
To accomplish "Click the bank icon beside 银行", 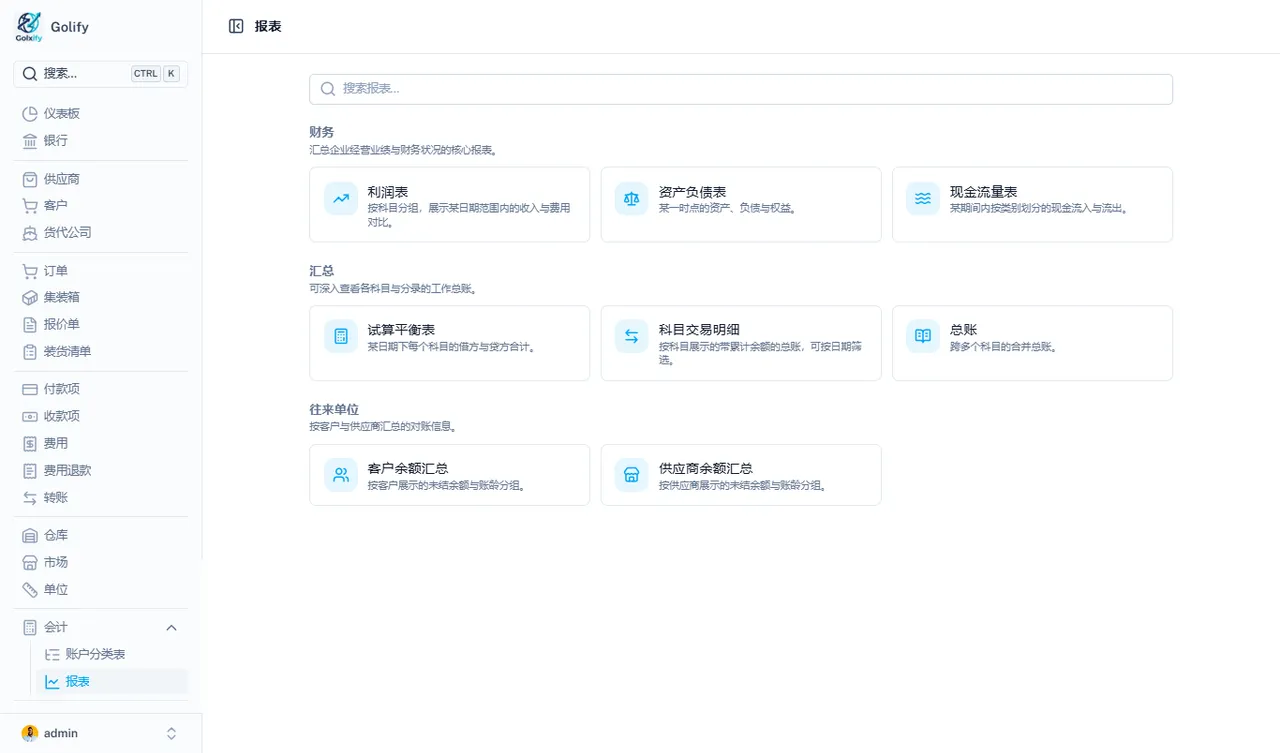I will pos(30,141).
